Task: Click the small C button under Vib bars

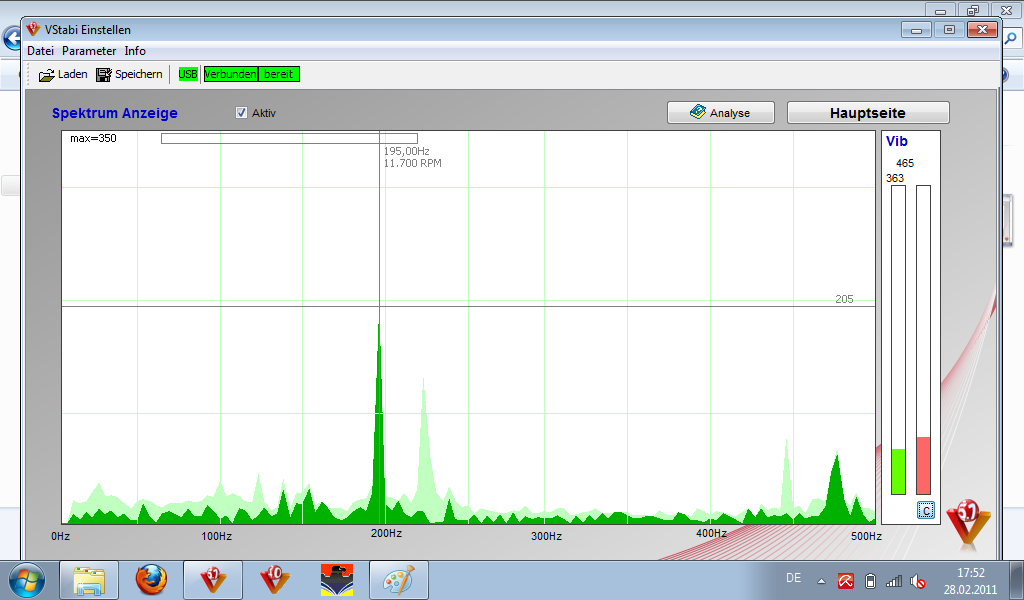Action: tap(926, 511)
